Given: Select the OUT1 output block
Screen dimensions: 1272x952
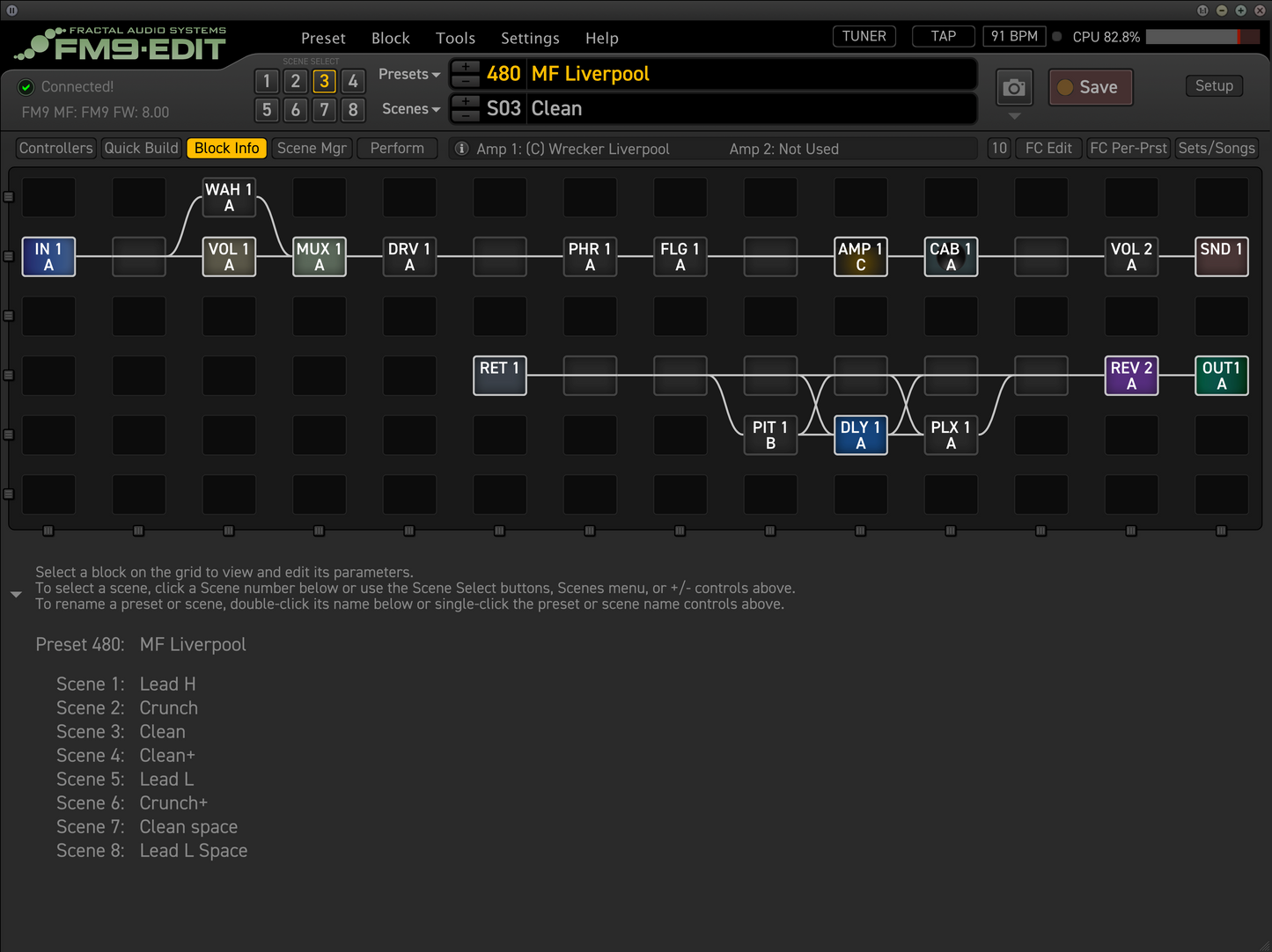Looking at the screenshot, I should click(1222, 376).
